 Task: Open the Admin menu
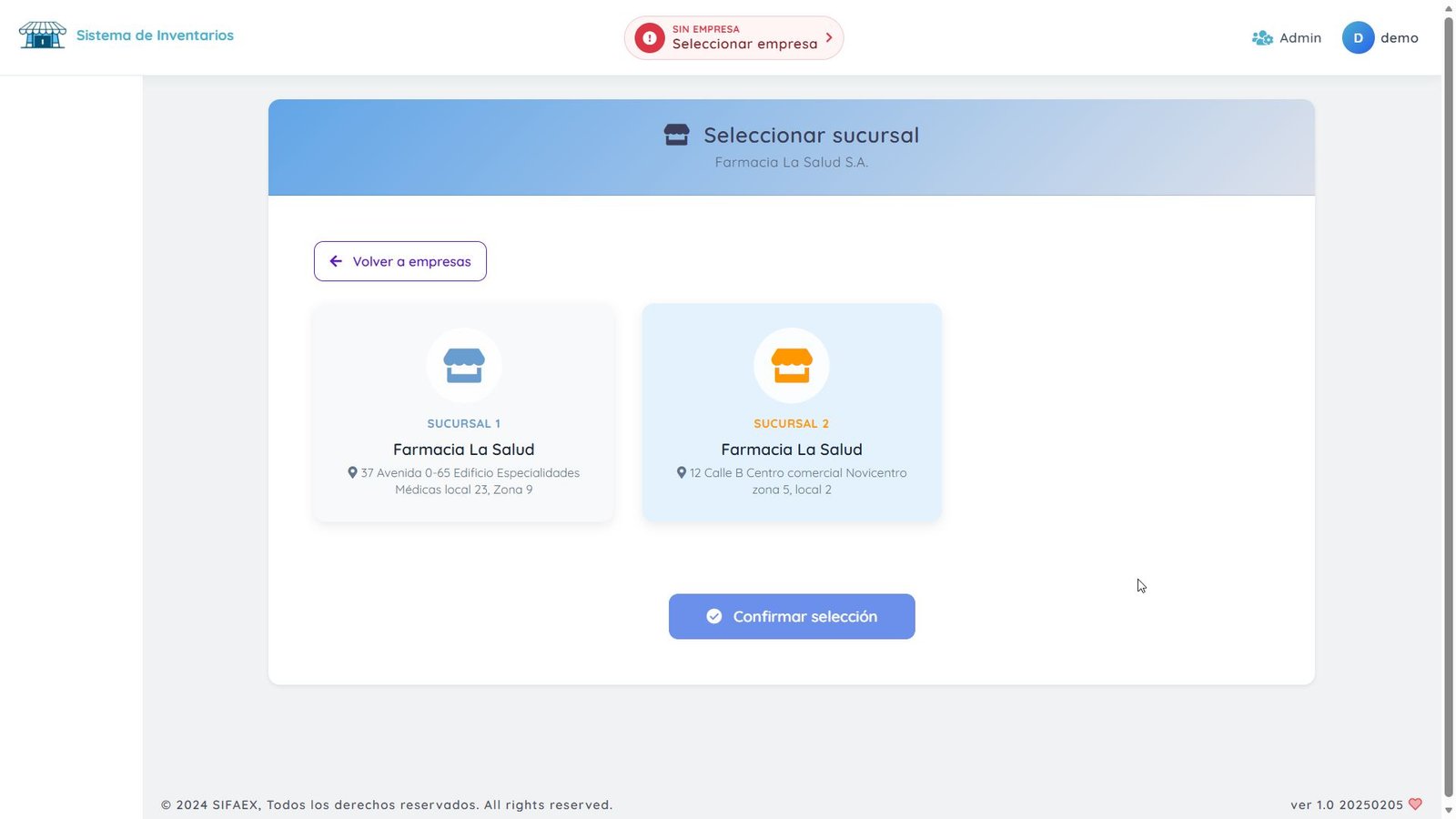[1287, 38]
